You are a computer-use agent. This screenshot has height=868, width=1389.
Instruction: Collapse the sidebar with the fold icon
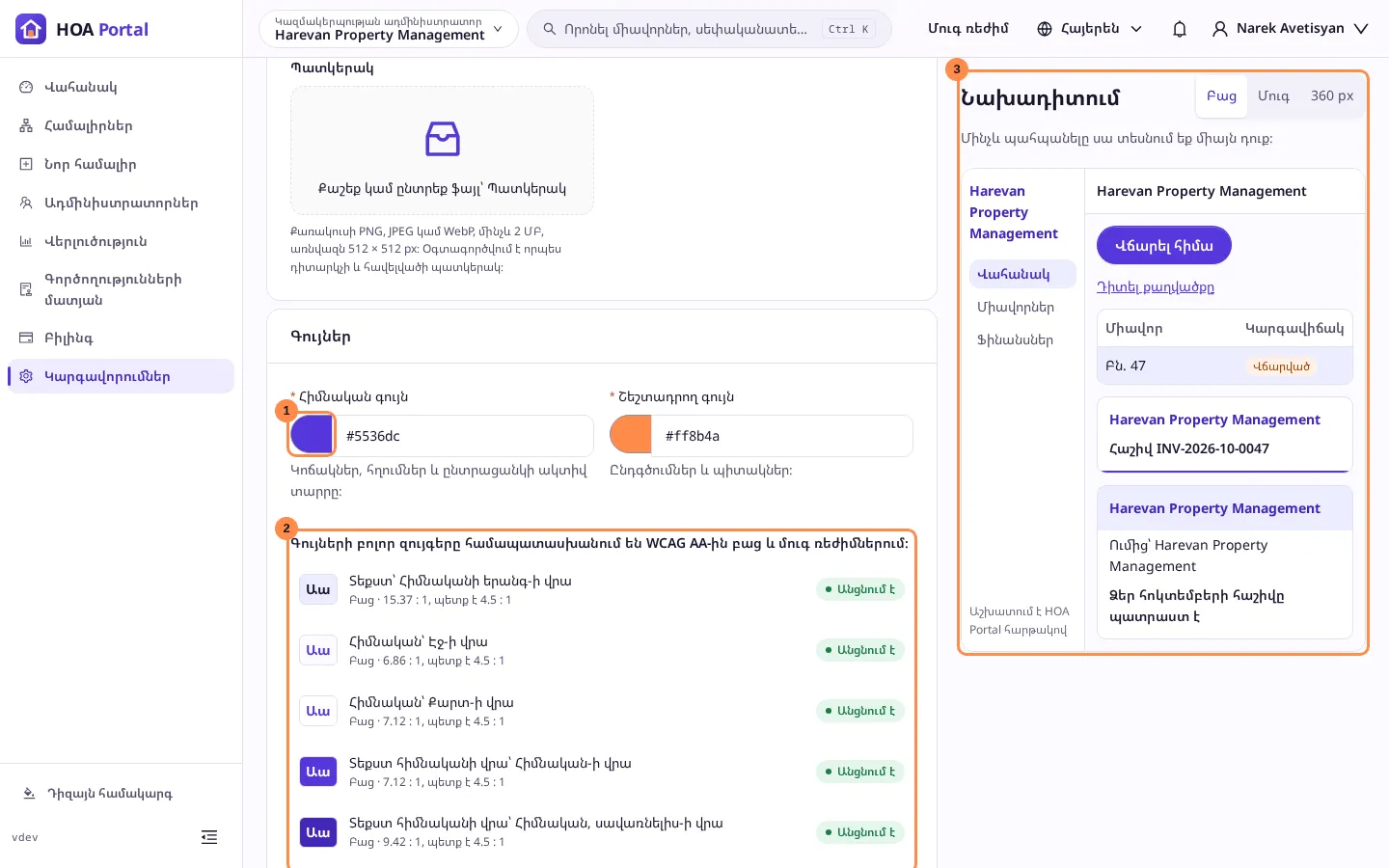point(209,837)
